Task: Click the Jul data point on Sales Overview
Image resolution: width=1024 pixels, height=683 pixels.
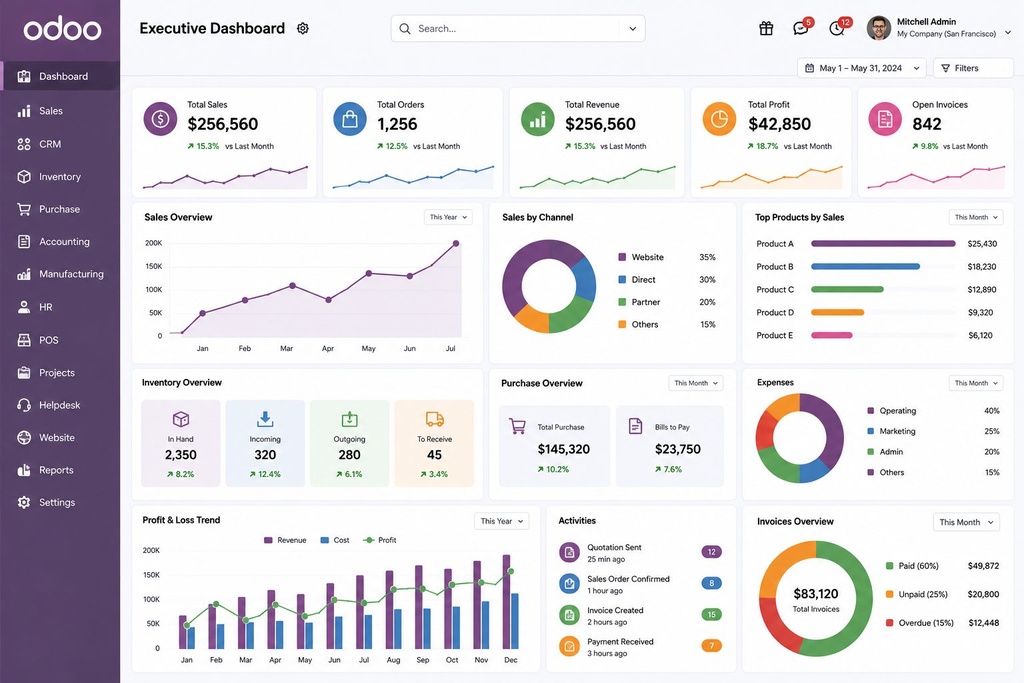Action: [x=456, y=244]
